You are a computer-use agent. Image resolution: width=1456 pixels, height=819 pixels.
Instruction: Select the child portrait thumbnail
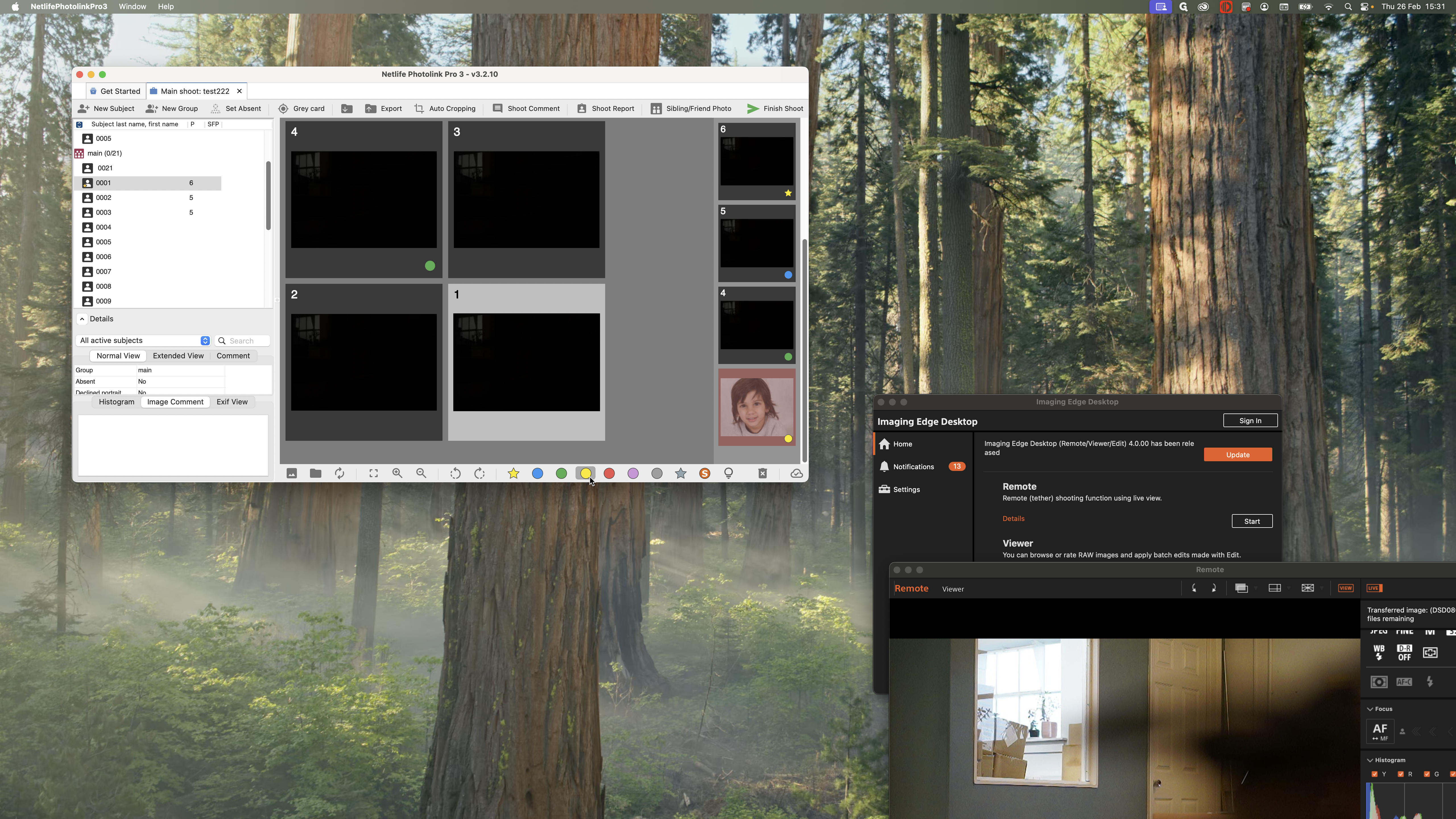(756, 407)
